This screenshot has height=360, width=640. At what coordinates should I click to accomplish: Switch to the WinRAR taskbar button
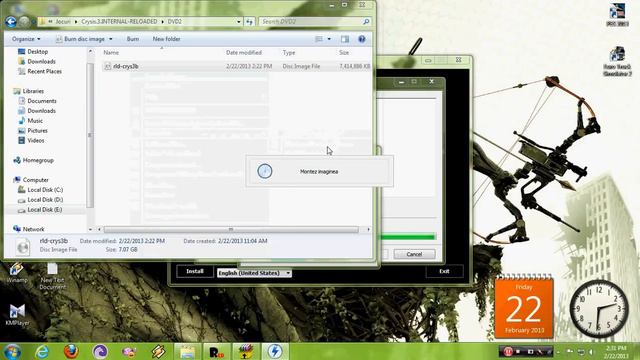(x=246, y=351)
